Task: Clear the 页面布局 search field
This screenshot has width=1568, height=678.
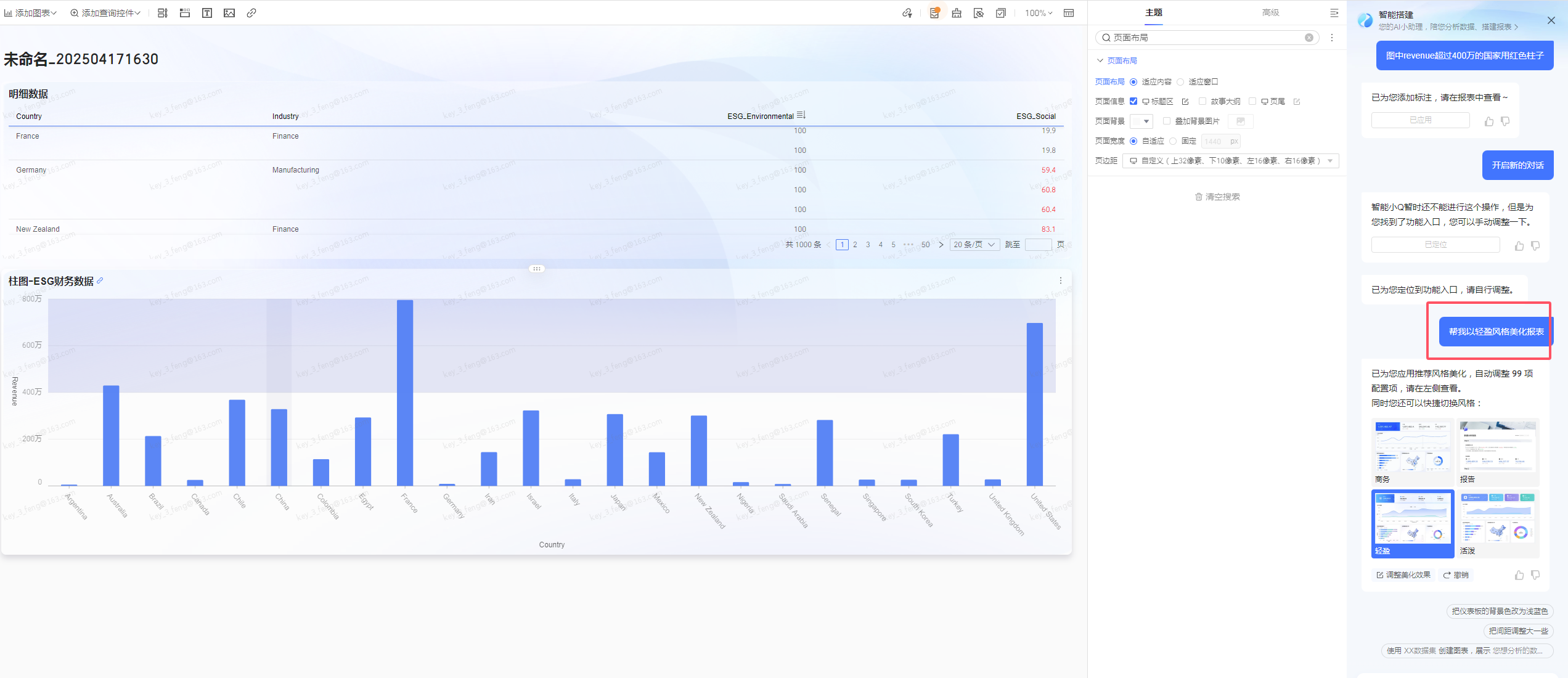Action: pyautogui.click(x=1309, y=38)
